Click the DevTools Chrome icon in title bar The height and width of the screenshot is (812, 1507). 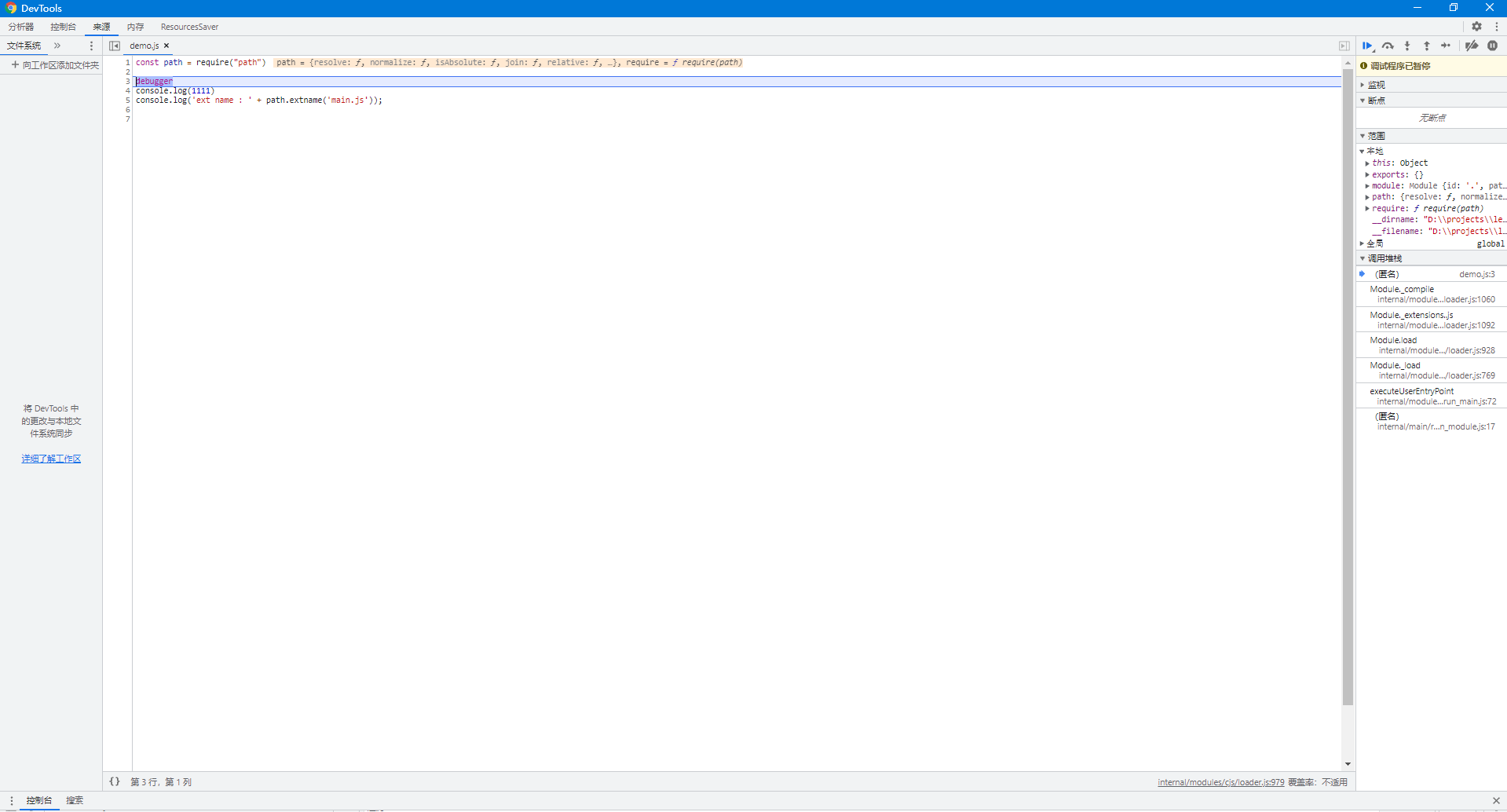(11, 8)
